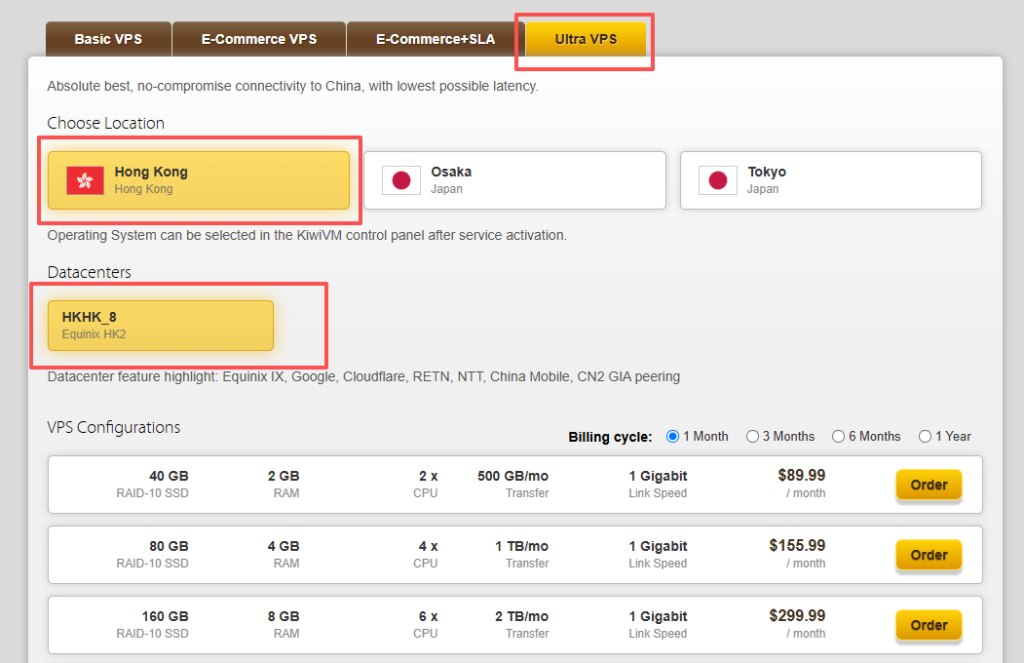Viewport: 1024px width, 663px height.
Task: Pick Tokyo as the server location
Action: [x=830, y=180]
